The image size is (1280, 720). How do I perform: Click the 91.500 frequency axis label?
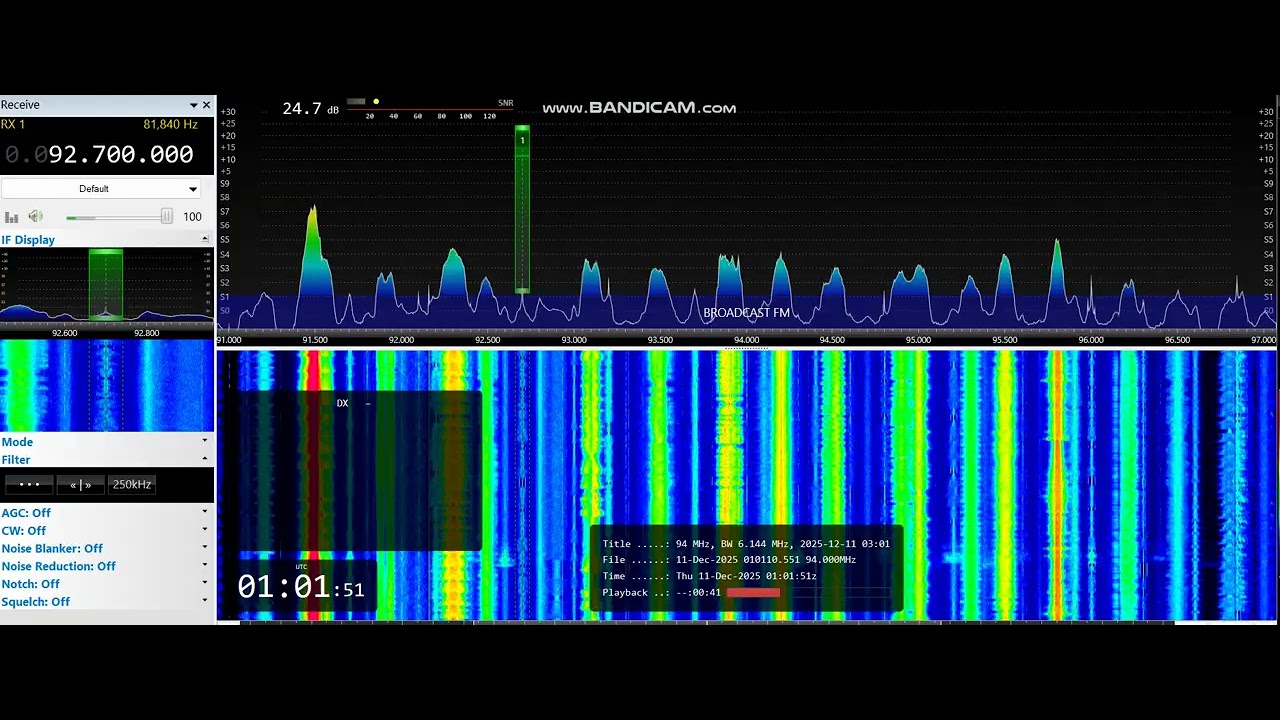[315, 340]
